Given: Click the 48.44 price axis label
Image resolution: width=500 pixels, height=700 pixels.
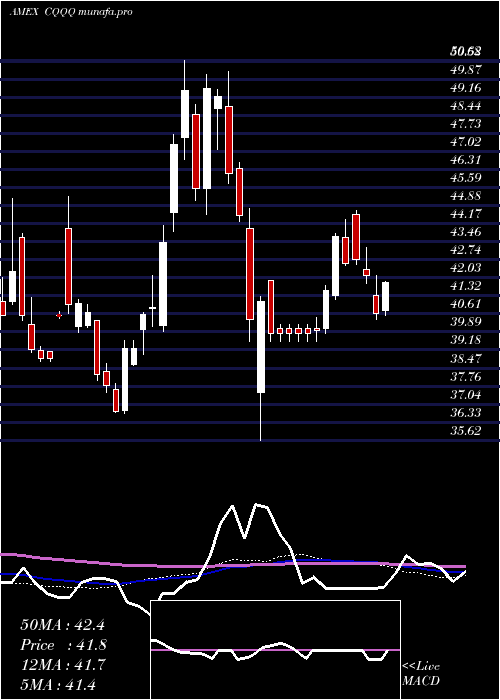Looking at the screenshot, I should tap(466, 106).
